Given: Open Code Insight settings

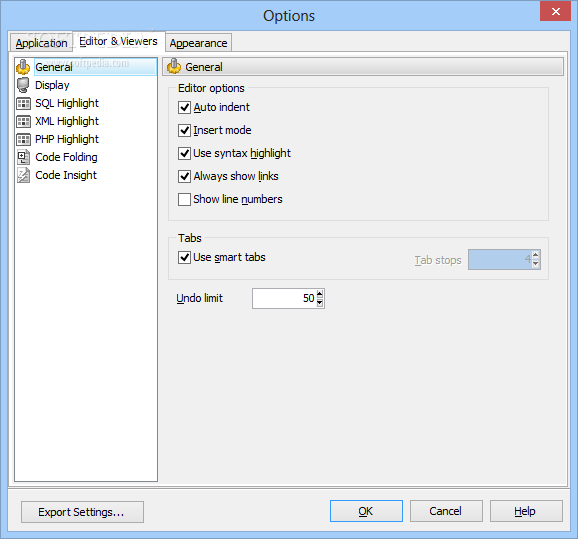Looking at the screenshot, I should click(66, 175).
